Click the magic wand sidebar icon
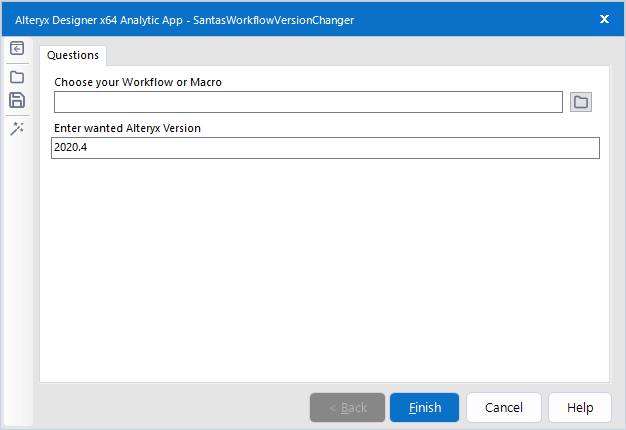The width and height of the screenshot is (626, 430). click(x=17, y=128)
